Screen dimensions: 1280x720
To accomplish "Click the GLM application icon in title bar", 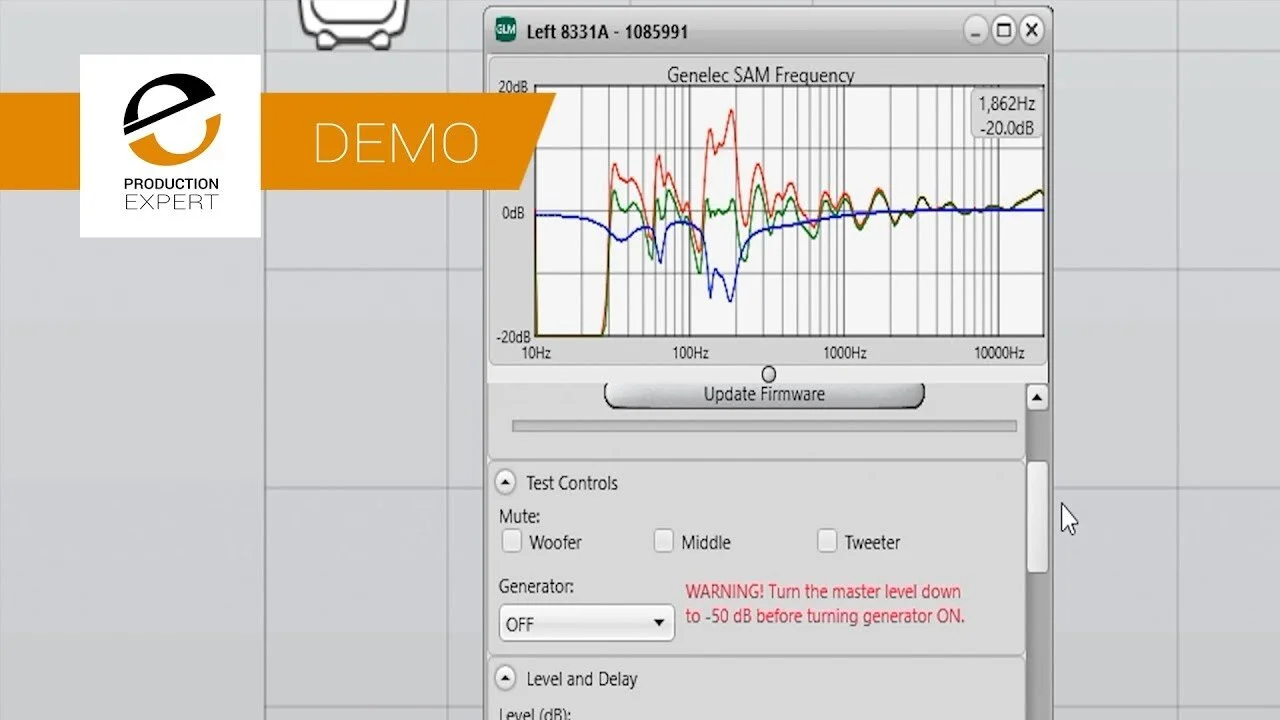I will click(x=506, y=30).
